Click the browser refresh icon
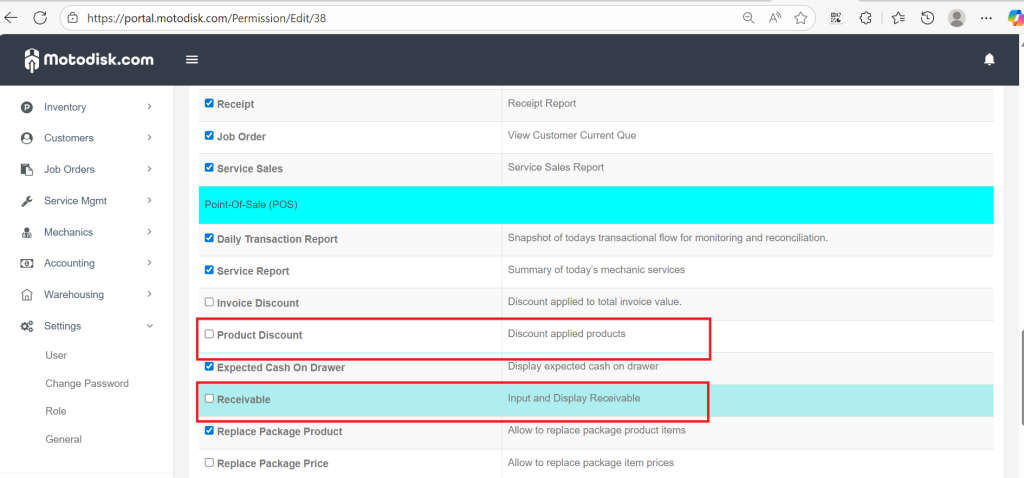This screenshot has height=478, width=1024. click(x=40, y=18)
